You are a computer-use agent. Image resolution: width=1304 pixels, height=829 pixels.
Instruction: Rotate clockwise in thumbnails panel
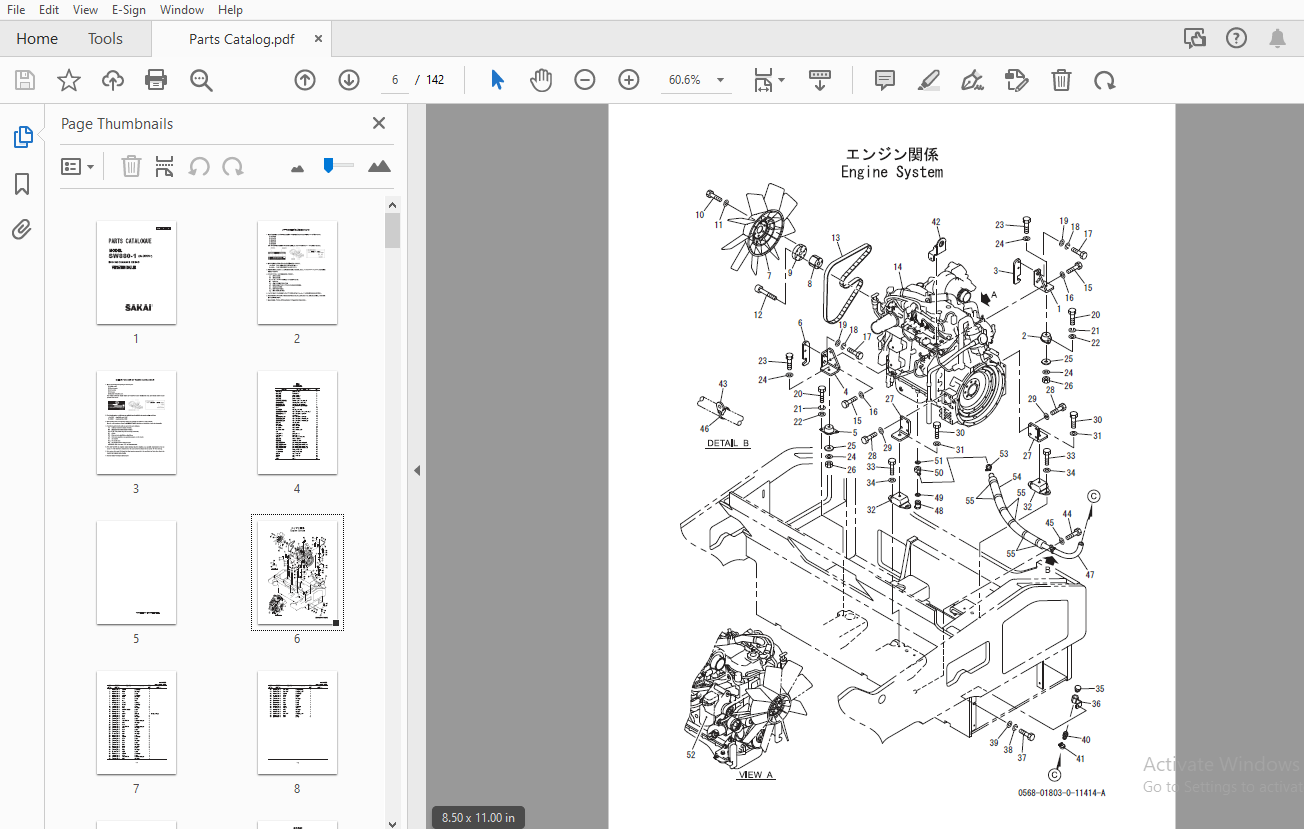233,166
